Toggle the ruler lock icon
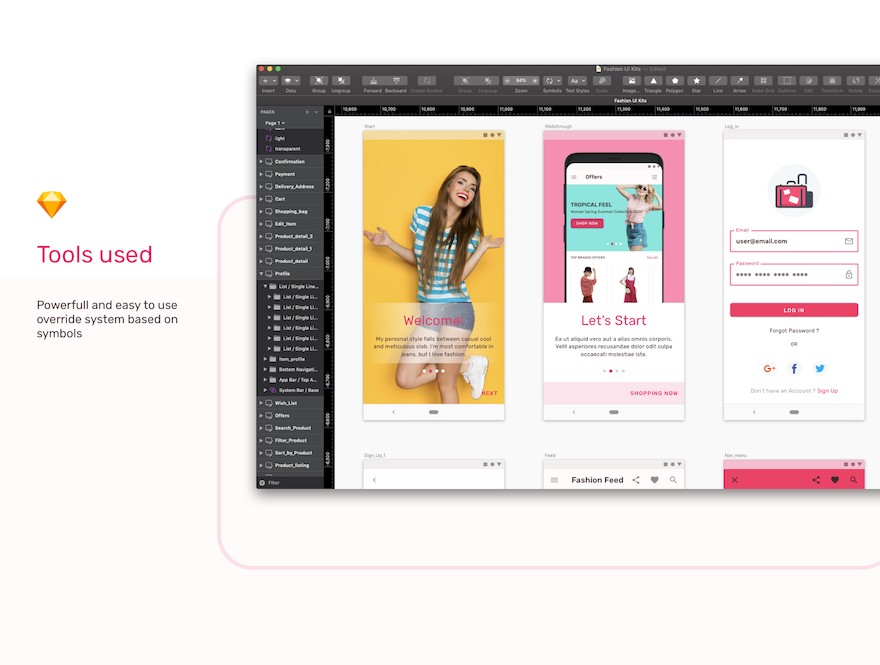 pos(329,112)
